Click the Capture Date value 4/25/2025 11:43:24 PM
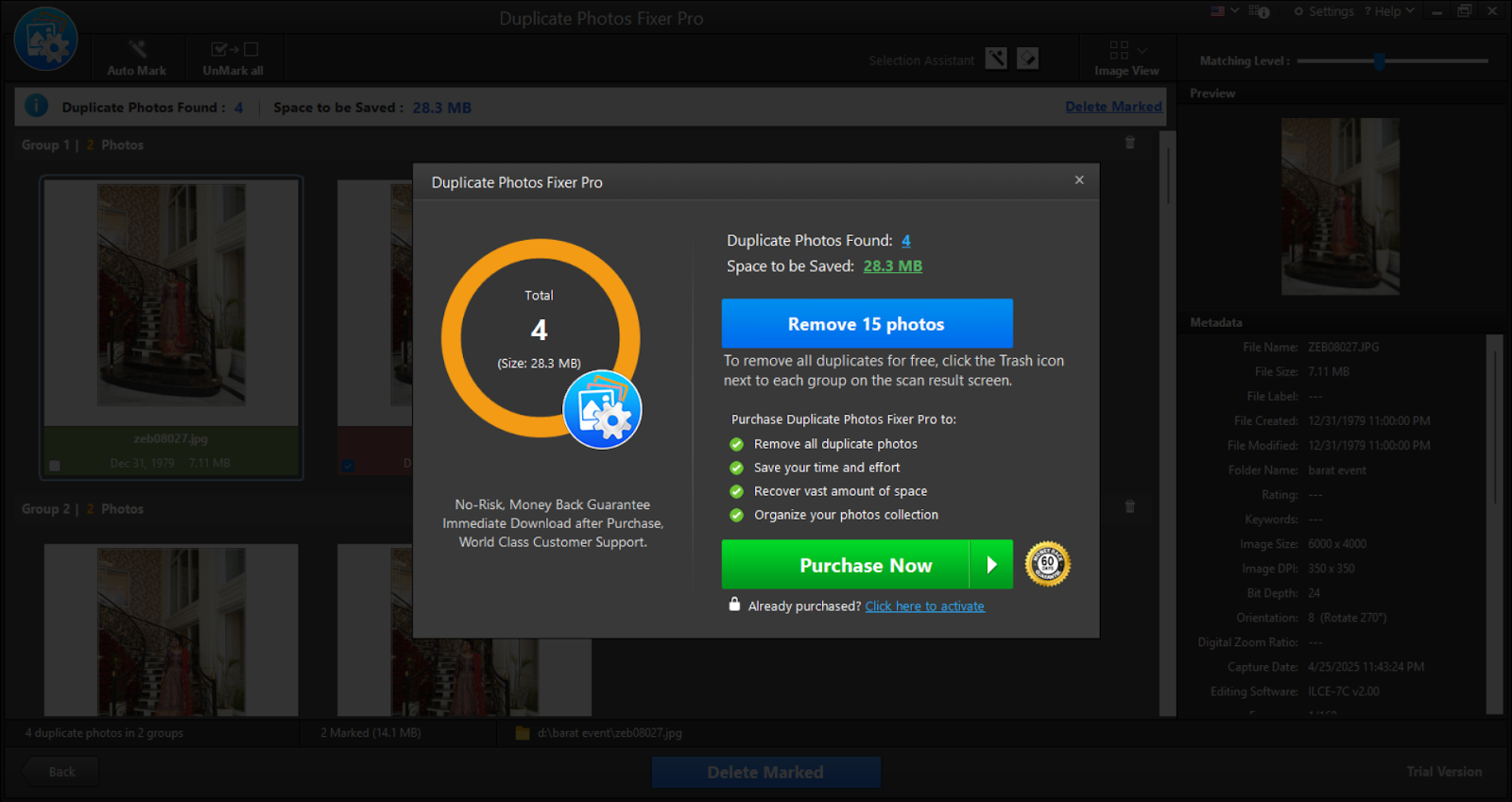This screenshot has height=802, width=1512. pyautogui.click(x=1366, y=667)
